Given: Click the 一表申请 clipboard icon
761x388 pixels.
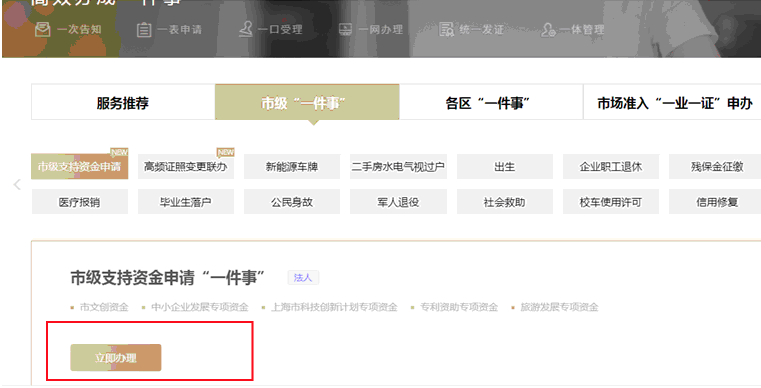Looking at the screenshot, I should (x=144, y=30).
